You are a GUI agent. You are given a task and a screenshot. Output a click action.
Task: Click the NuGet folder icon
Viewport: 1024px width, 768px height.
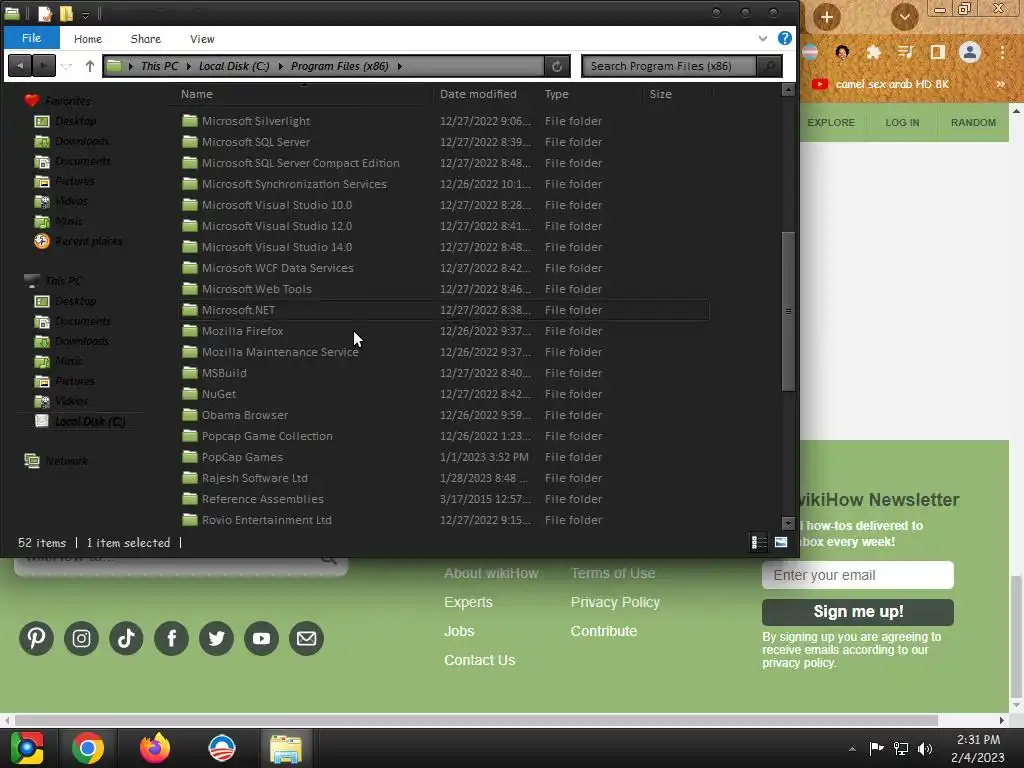point(190,394)
